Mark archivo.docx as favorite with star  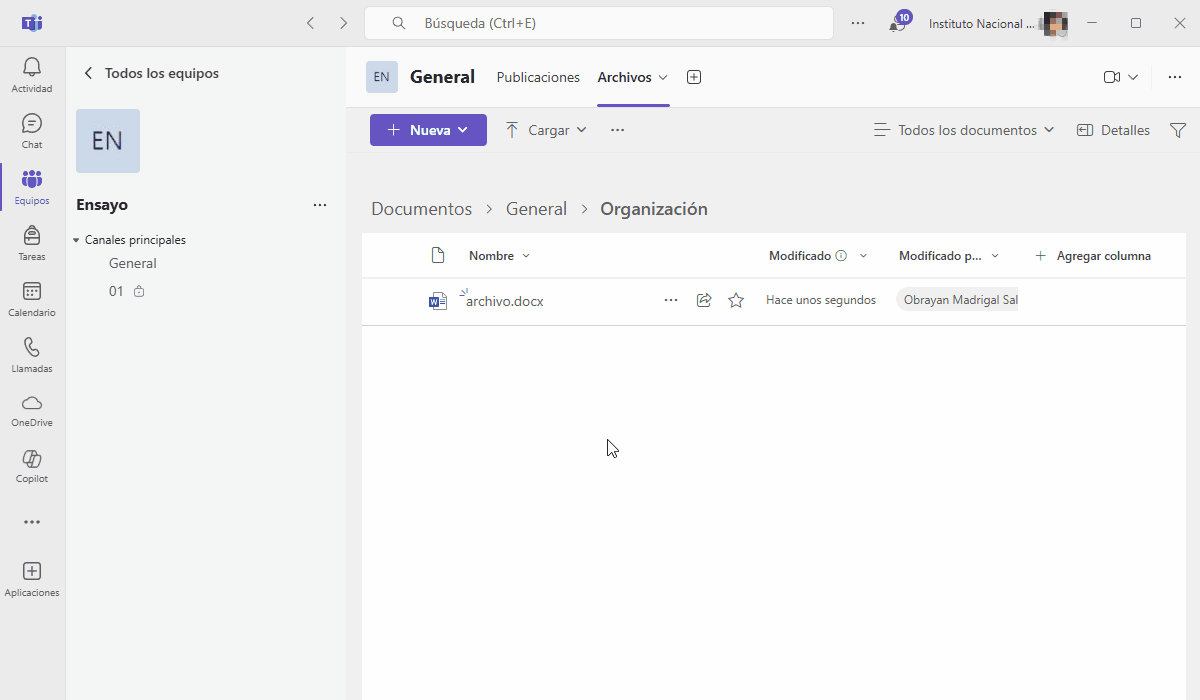pos(736,300)
